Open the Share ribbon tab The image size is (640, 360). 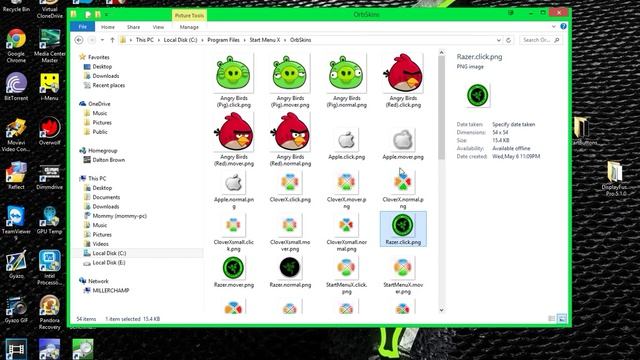133,27
